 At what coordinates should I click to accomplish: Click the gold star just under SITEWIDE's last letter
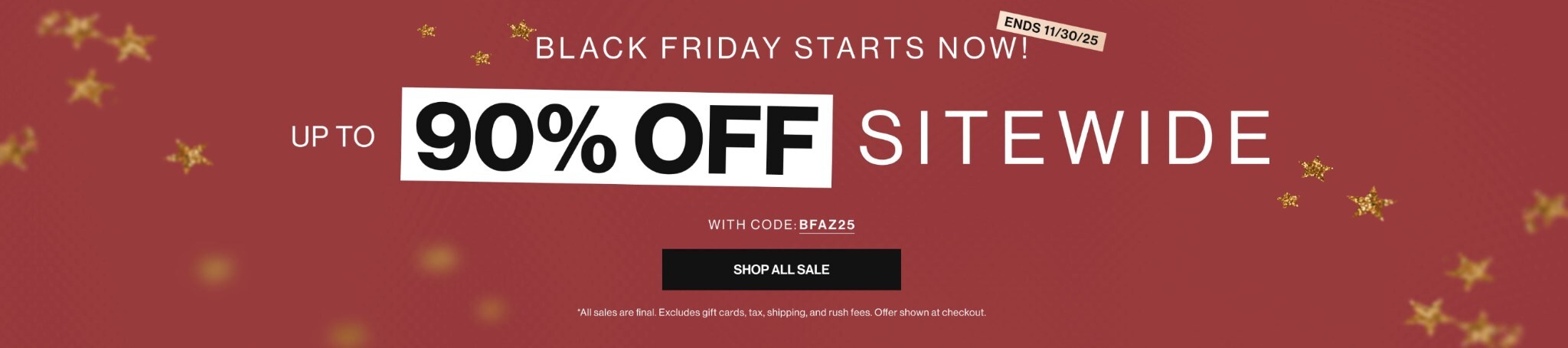point(1315,168)
